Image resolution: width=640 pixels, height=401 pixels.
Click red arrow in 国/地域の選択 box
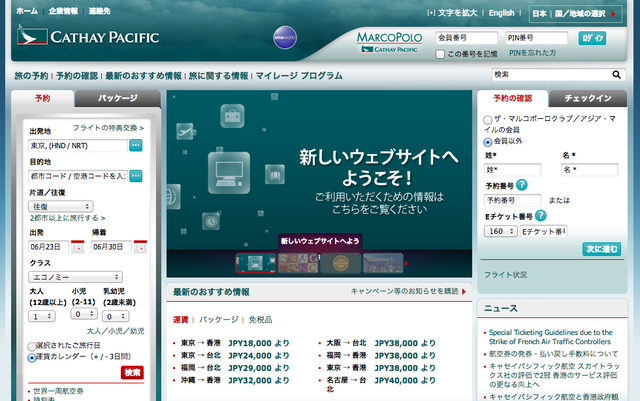(613, 14)
